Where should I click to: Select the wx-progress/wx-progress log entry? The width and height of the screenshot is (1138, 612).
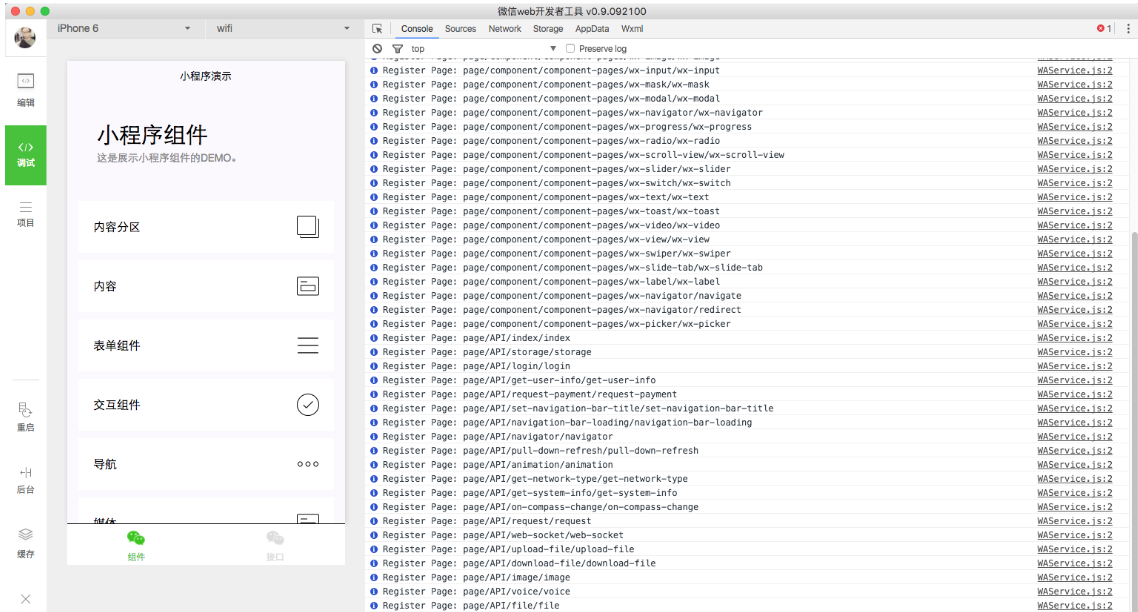point(748,126)
